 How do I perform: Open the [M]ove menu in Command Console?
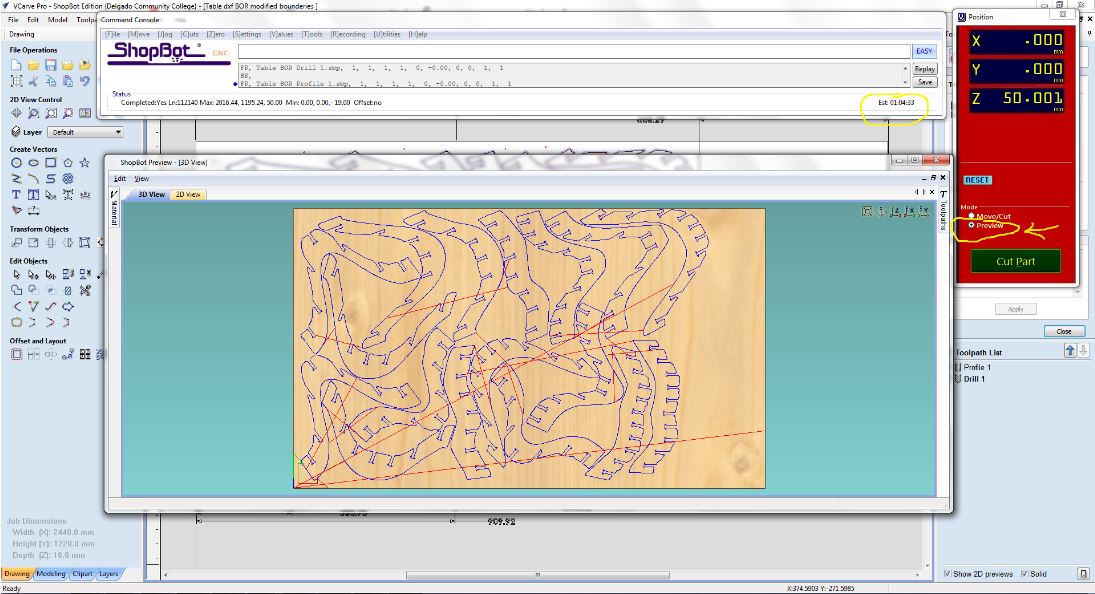(138, 34)
